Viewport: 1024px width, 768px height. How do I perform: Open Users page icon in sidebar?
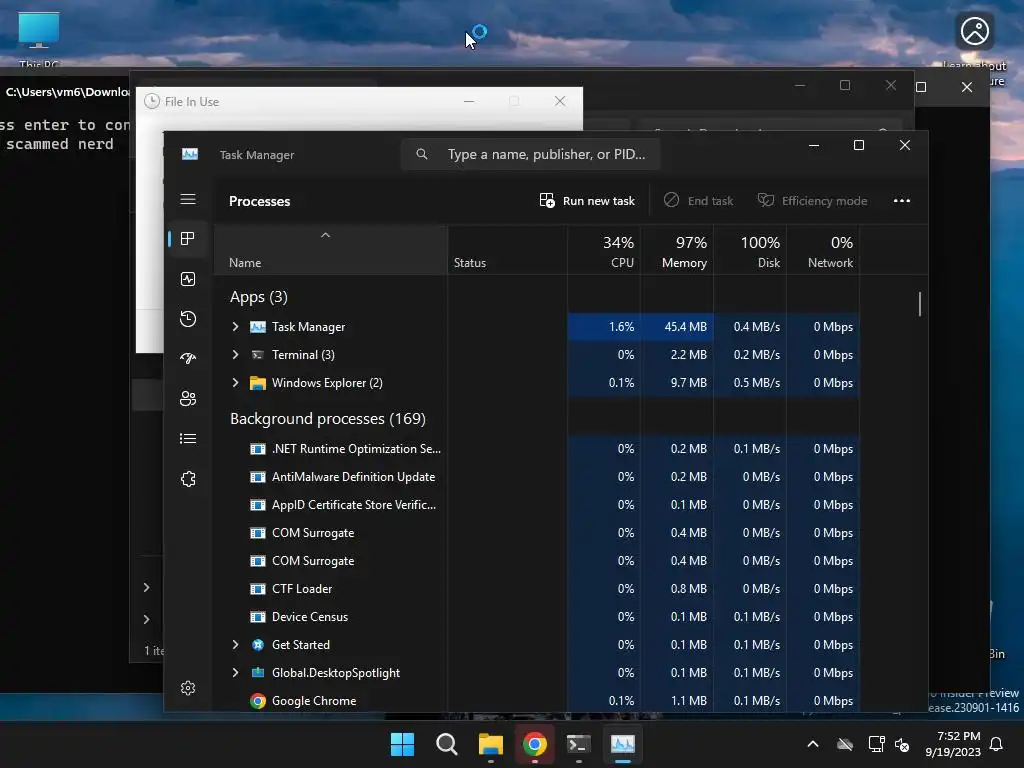pyautogui.click(x=188, y=398)
